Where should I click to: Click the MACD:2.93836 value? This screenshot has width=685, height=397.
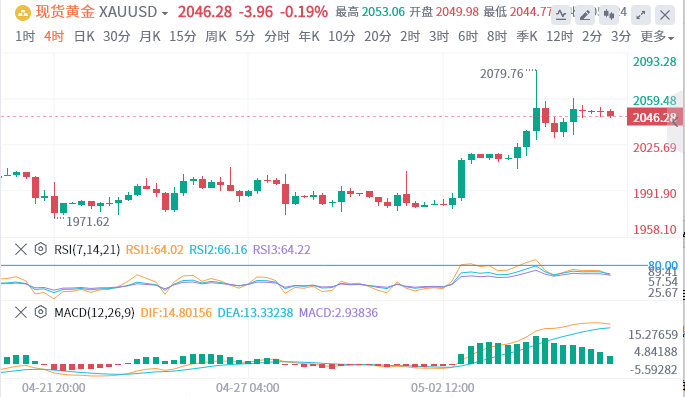[338, 313]
